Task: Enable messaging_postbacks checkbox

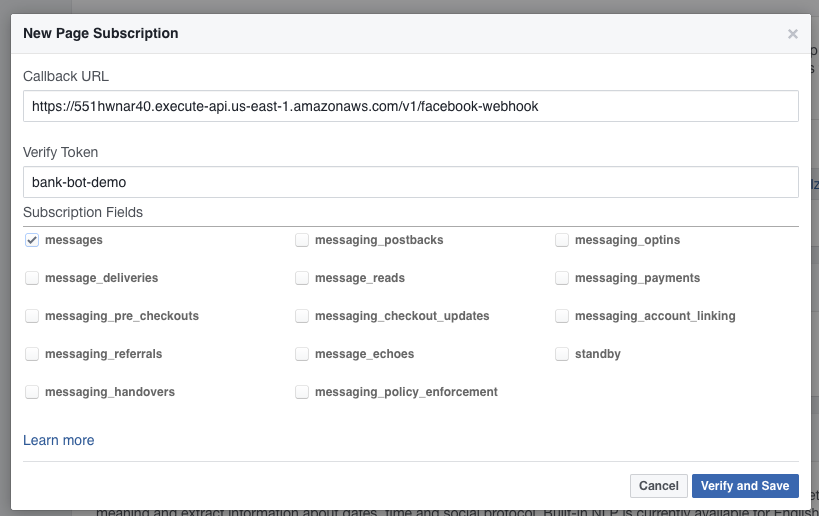Action: pos(302,240)
